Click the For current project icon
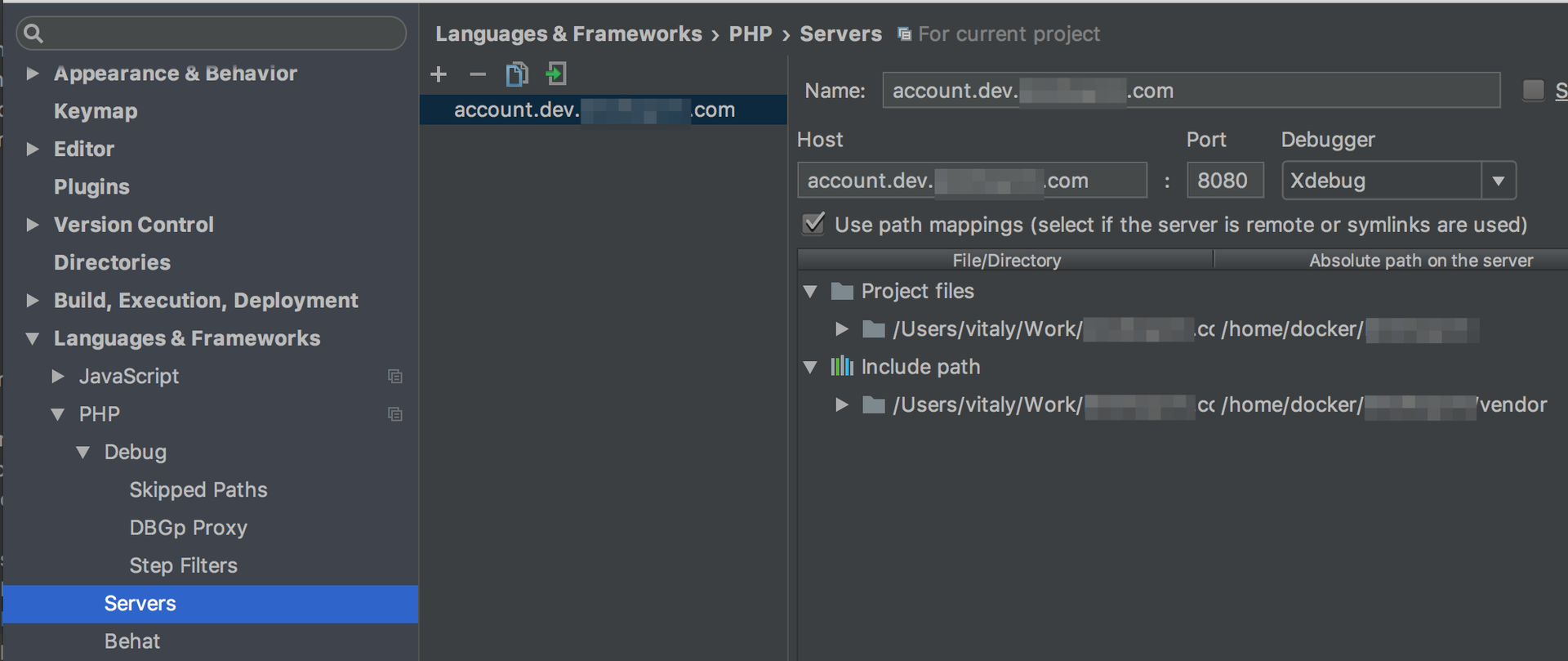The width and height of the screenshot is (1568, 661). (x=904, y=33)
